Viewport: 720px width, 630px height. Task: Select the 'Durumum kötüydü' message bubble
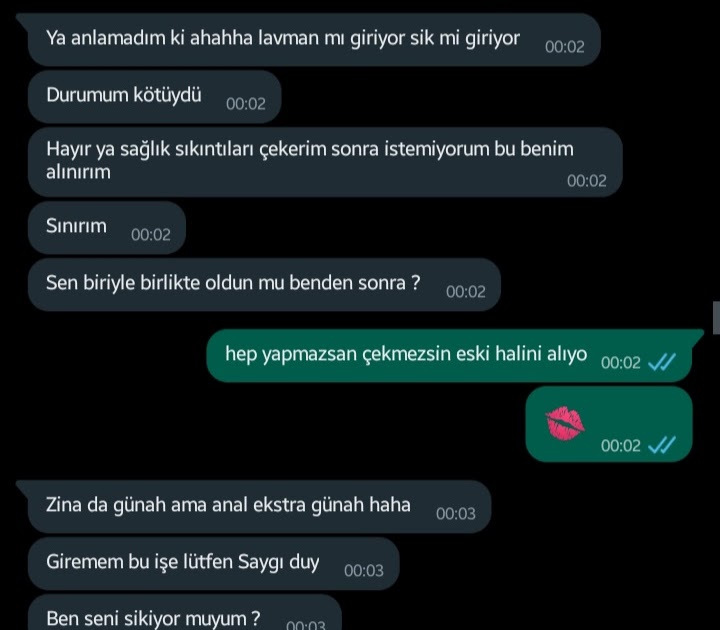tap(154, 97)
